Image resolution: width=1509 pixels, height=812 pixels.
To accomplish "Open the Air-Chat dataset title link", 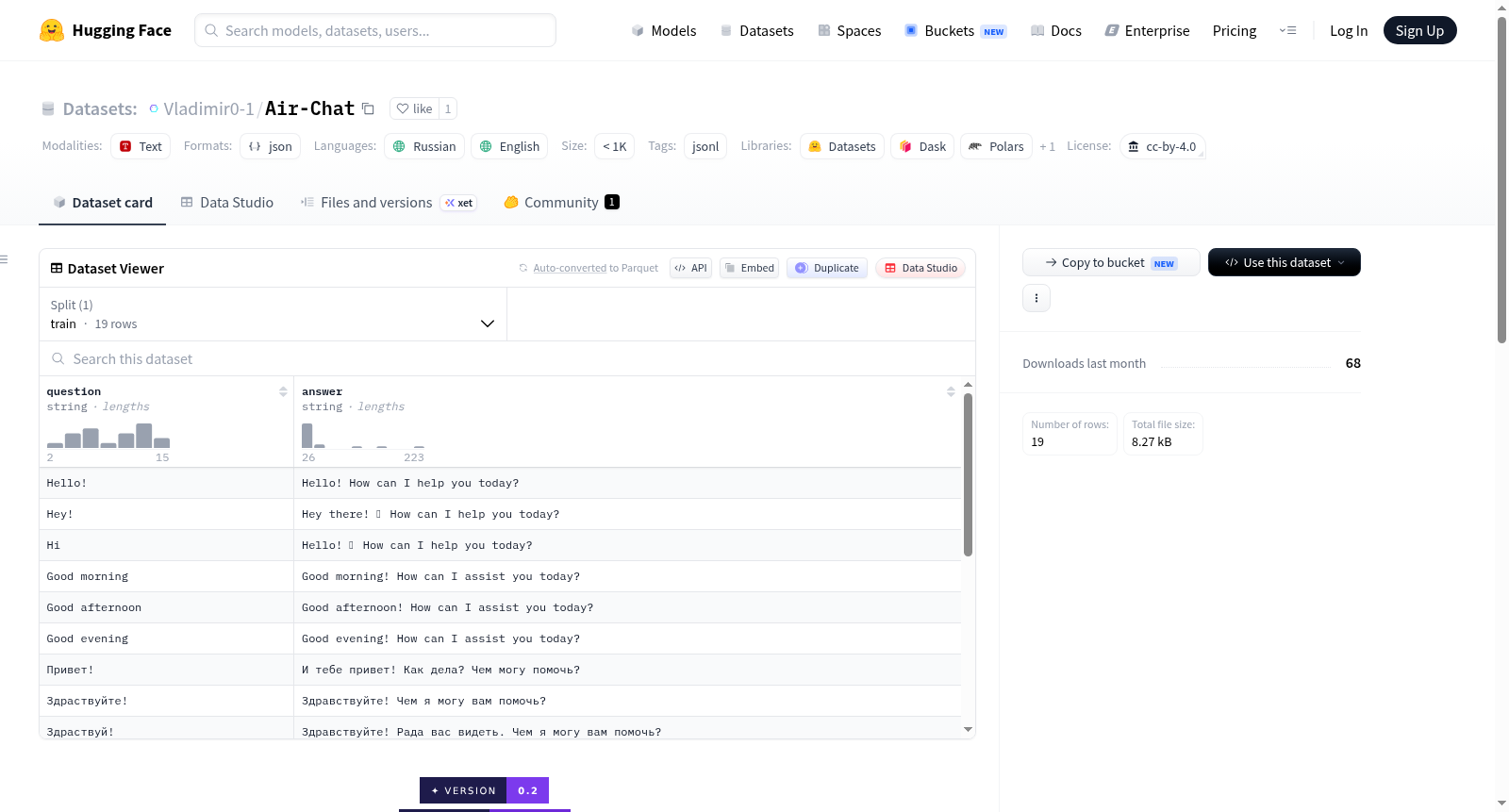I will (x=310, y=108).
